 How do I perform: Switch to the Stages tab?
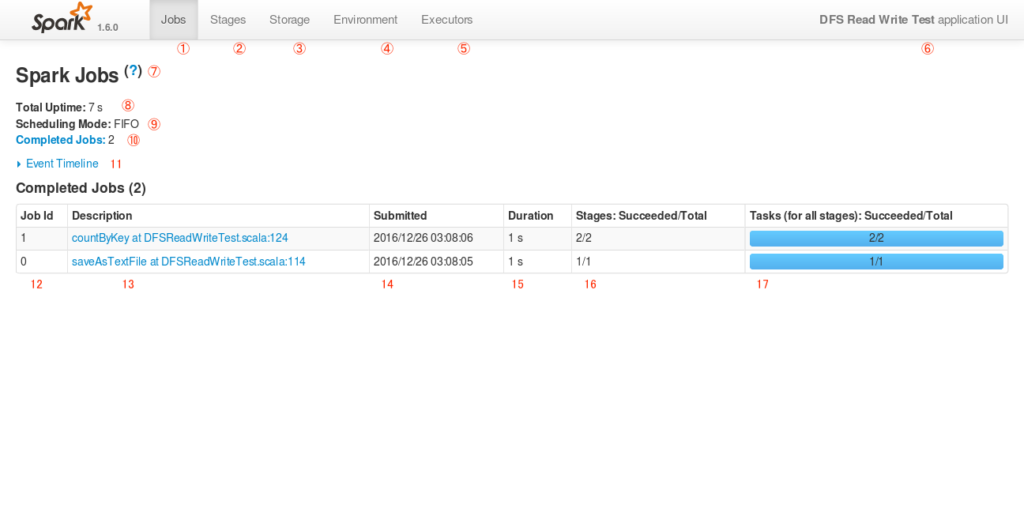pyautogui.click(x=228, y=20)
